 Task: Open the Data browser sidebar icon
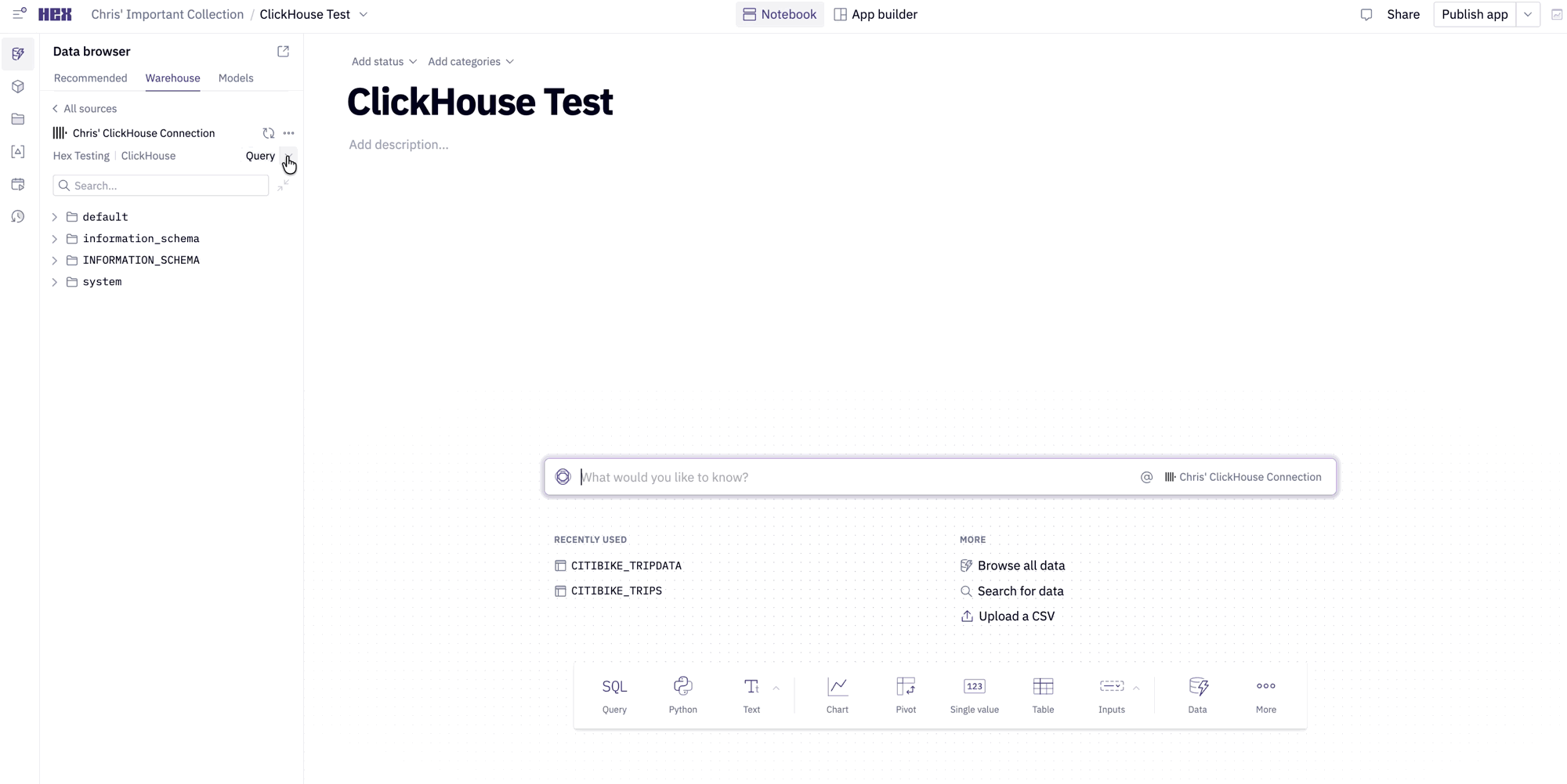coord(18,54)
